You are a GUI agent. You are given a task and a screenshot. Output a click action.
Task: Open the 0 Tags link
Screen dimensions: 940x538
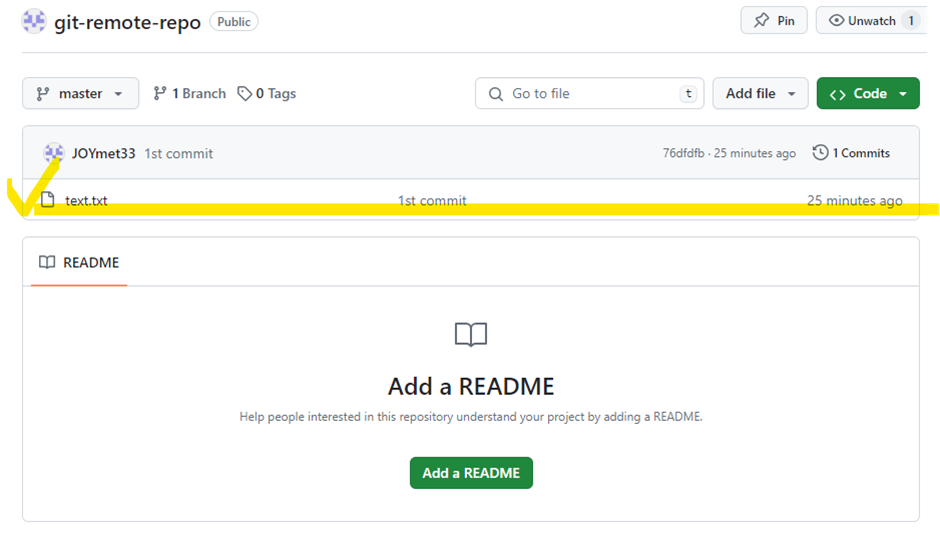[267, 94]
